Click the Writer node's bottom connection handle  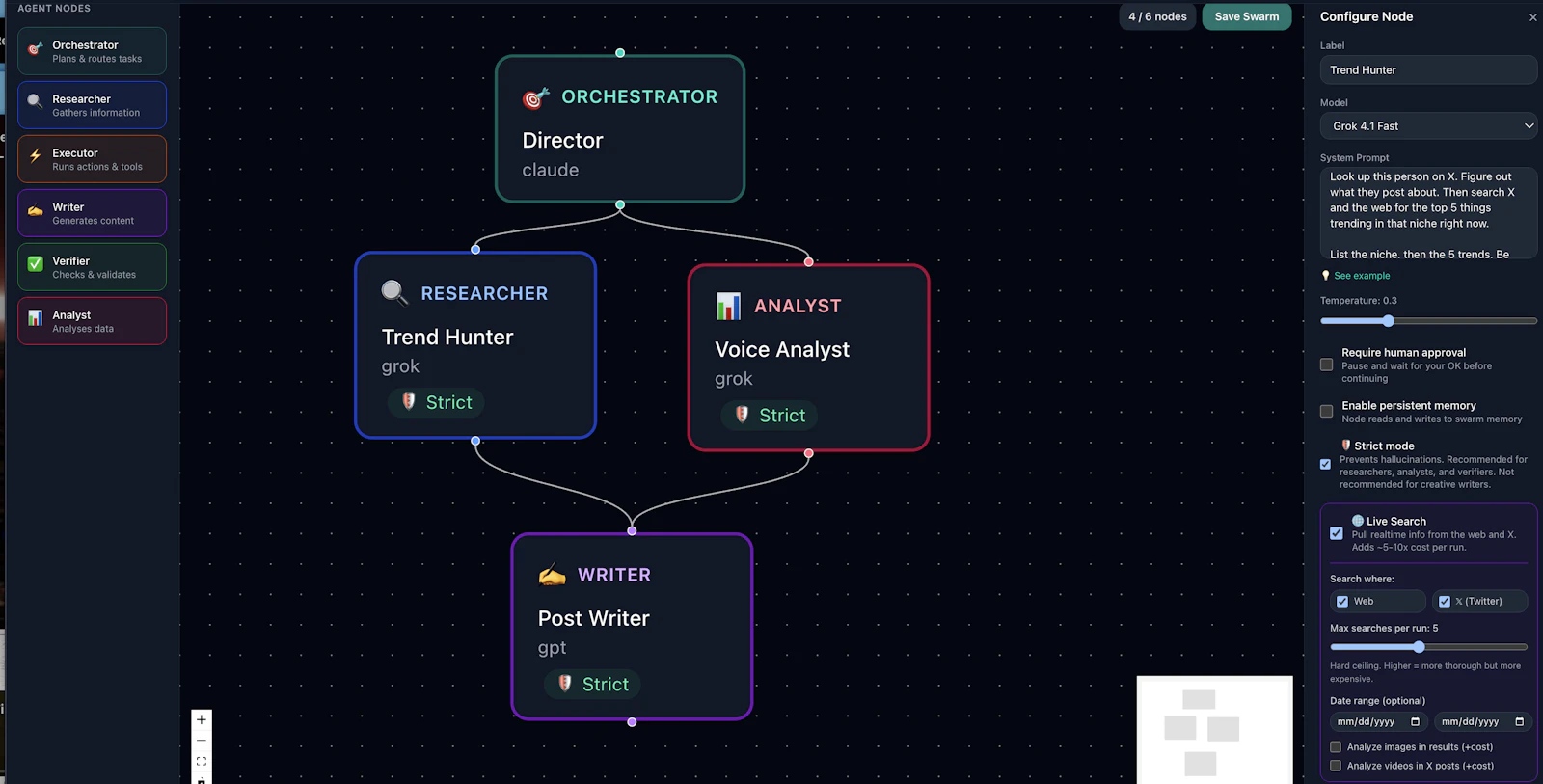click(632, 722)
